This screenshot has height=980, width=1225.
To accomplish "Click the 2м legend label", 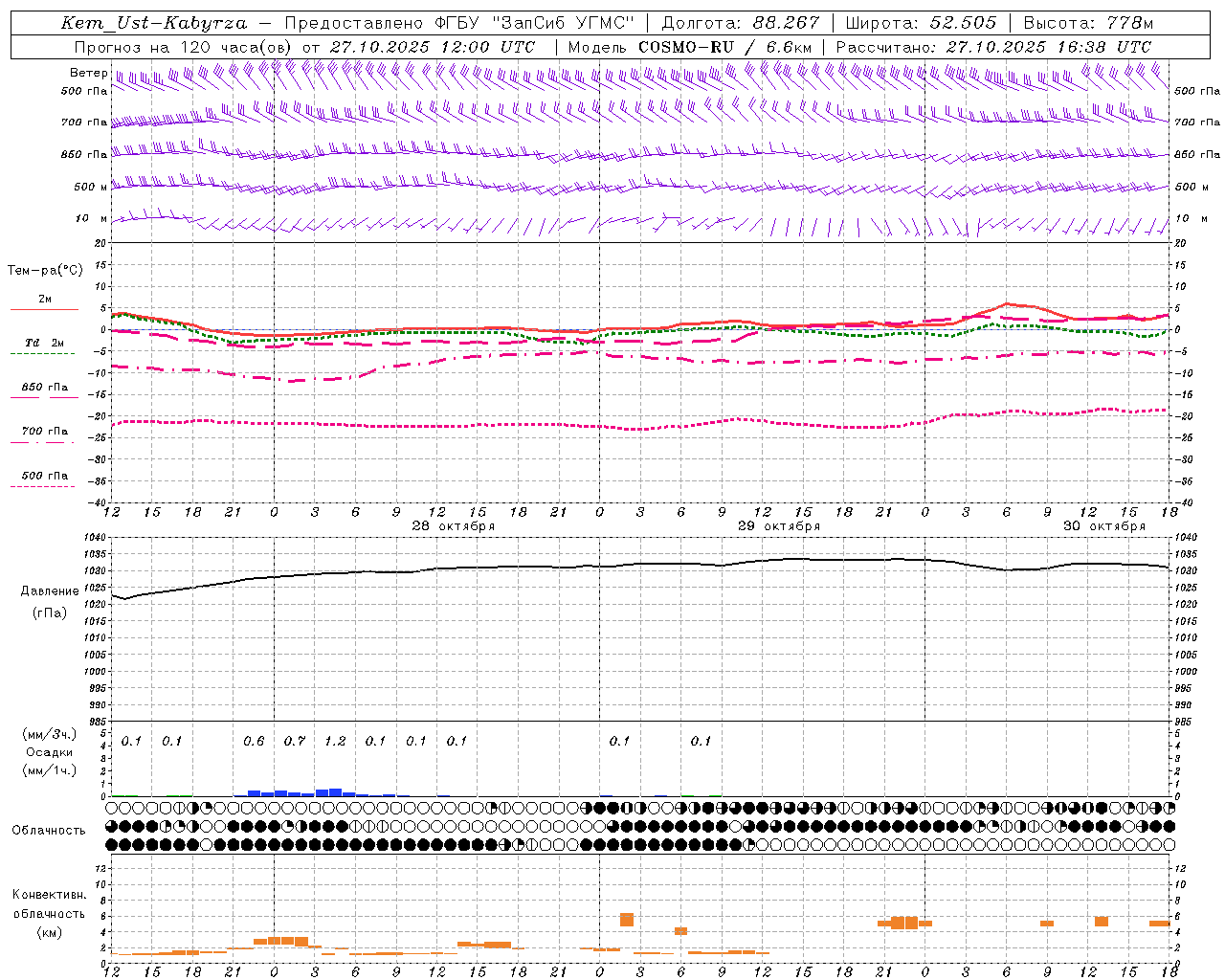I will click(x=45, y=300).
